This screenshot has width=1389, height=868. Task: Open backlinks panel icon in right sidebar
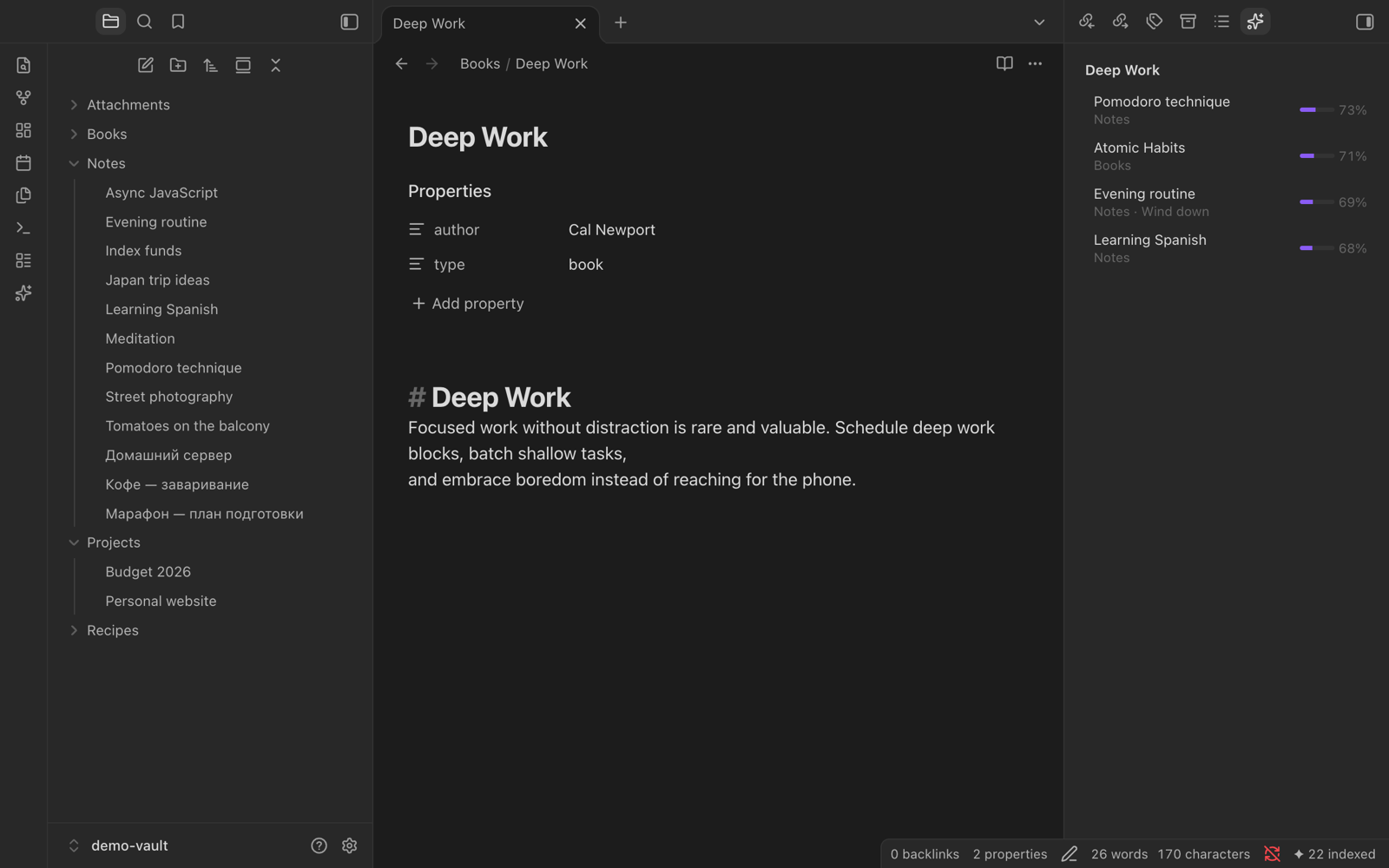(1087, 22)
